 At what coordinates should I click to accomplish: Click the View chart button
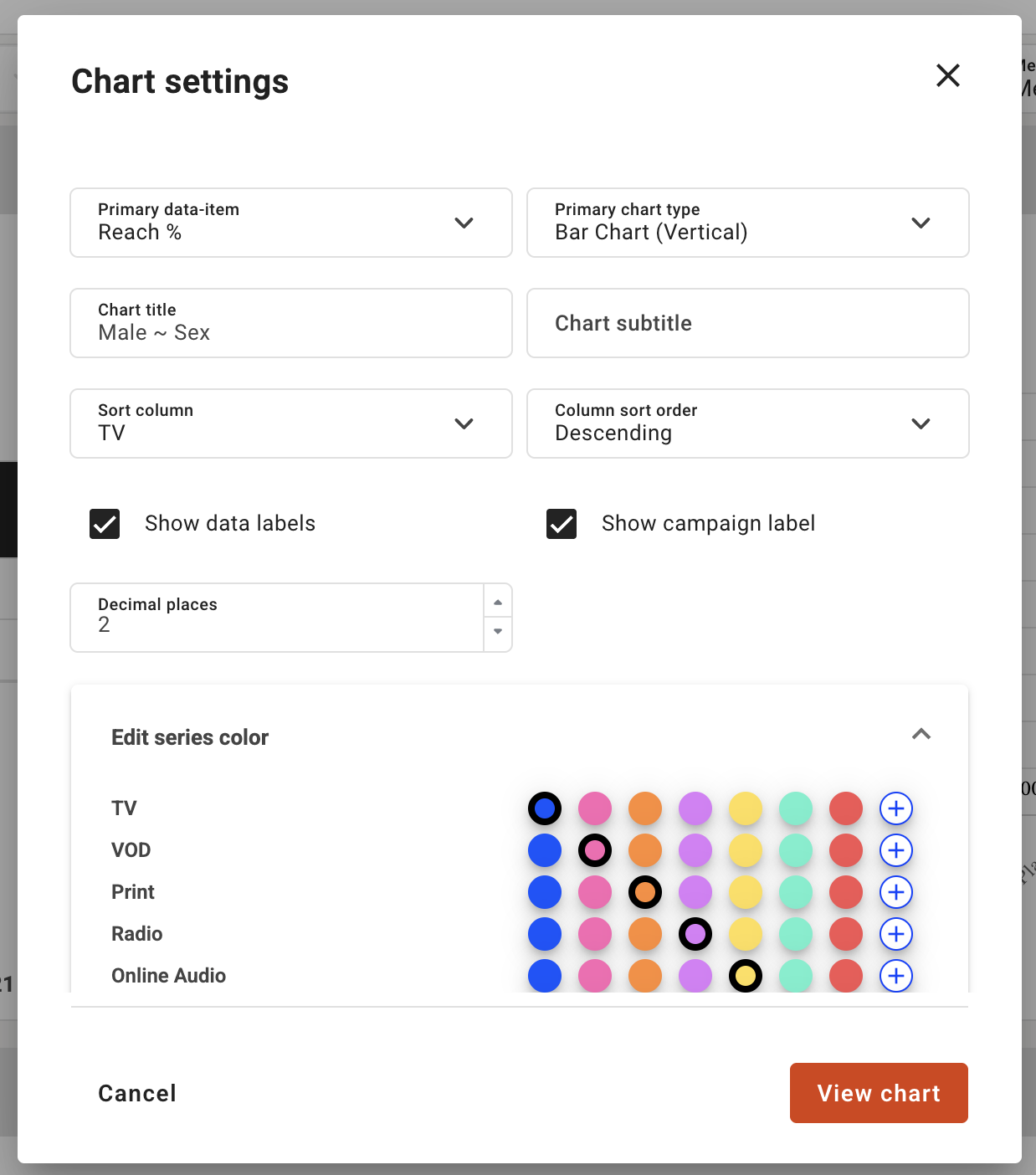point(879,1093)
